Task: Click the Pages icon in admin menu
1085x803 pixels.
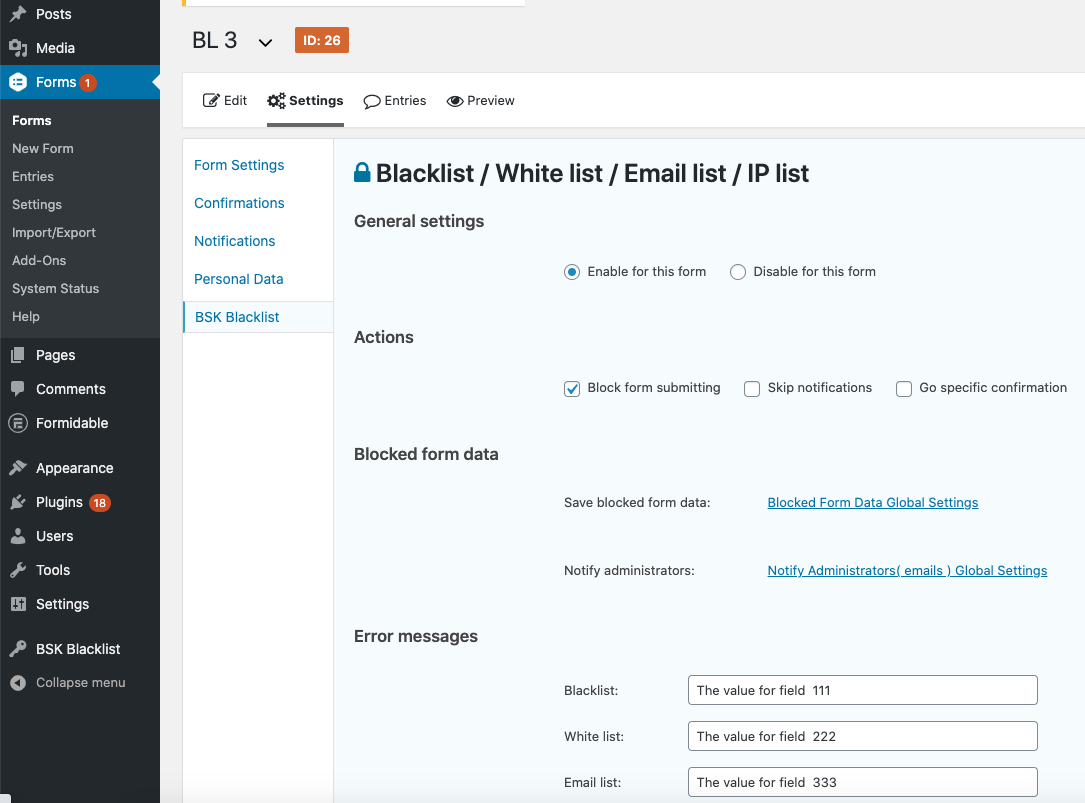Action: point(18,355)
